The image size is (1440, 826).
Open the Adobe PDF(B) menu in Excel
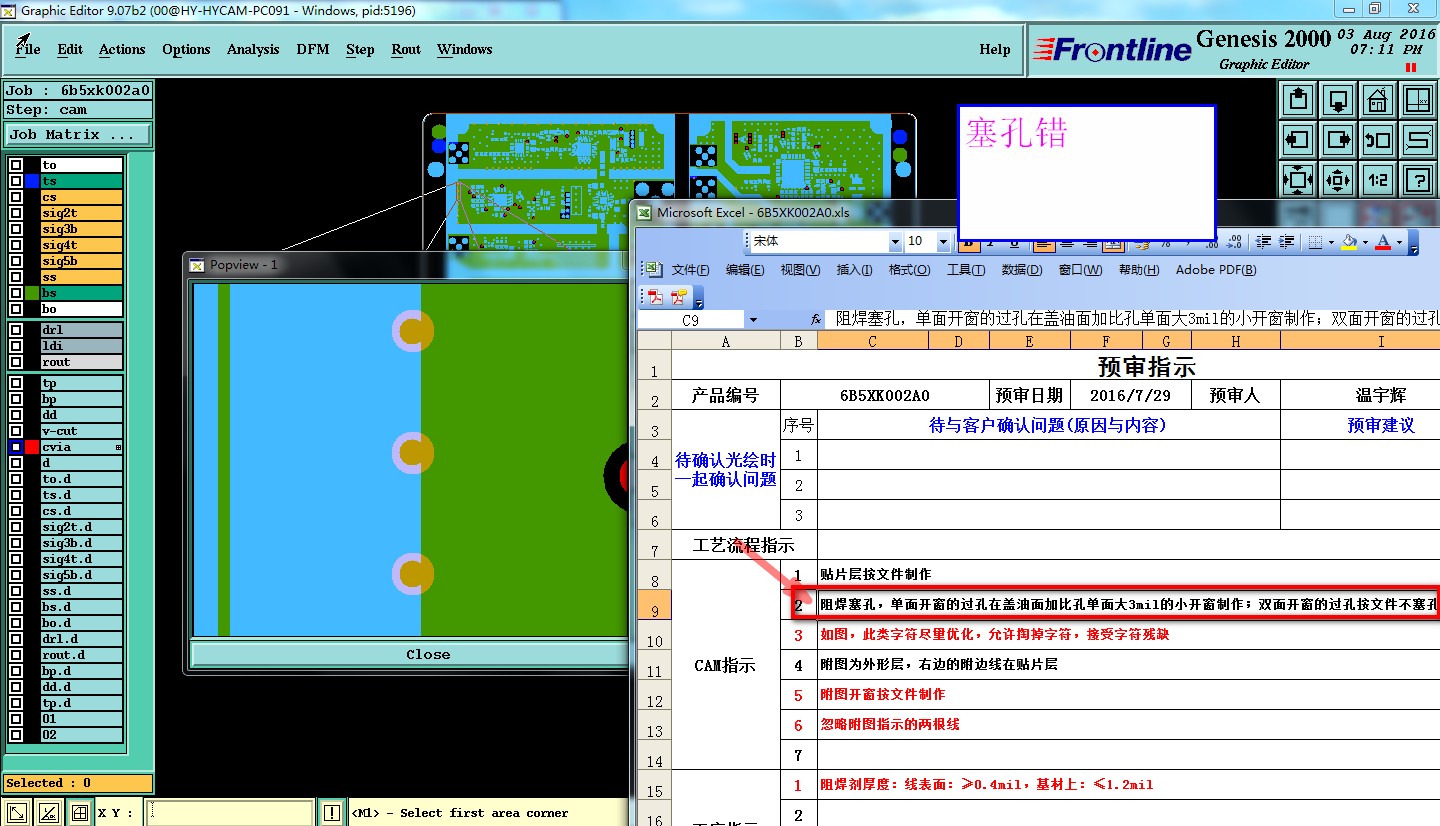[x=1216, y=270]
